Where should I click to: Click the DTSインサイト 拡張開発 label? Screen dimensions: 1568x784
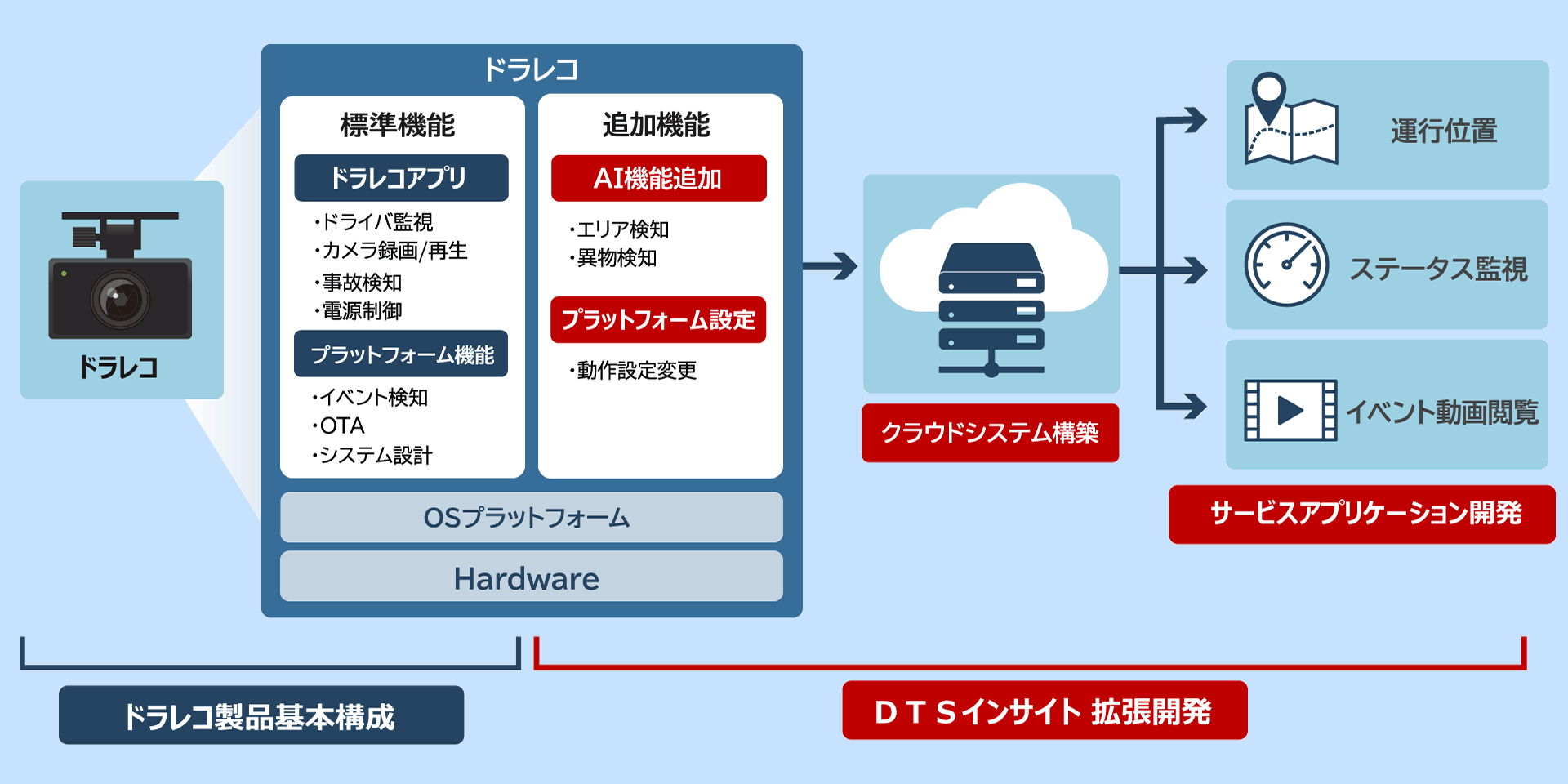[x=1045, y=710]
